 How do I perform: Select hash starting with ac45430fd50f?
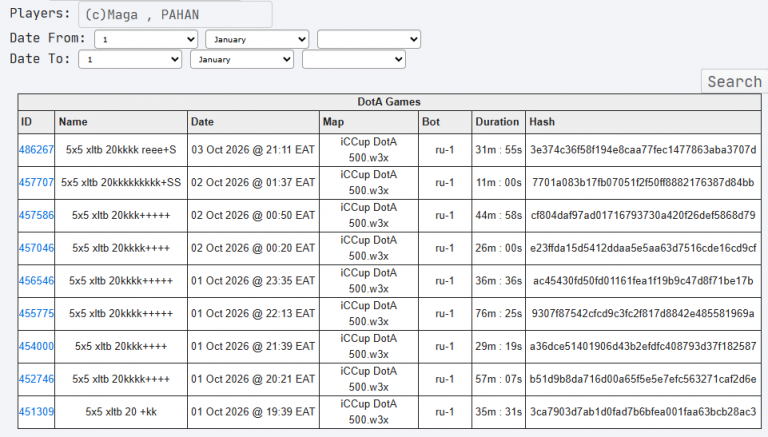(643, 281)
